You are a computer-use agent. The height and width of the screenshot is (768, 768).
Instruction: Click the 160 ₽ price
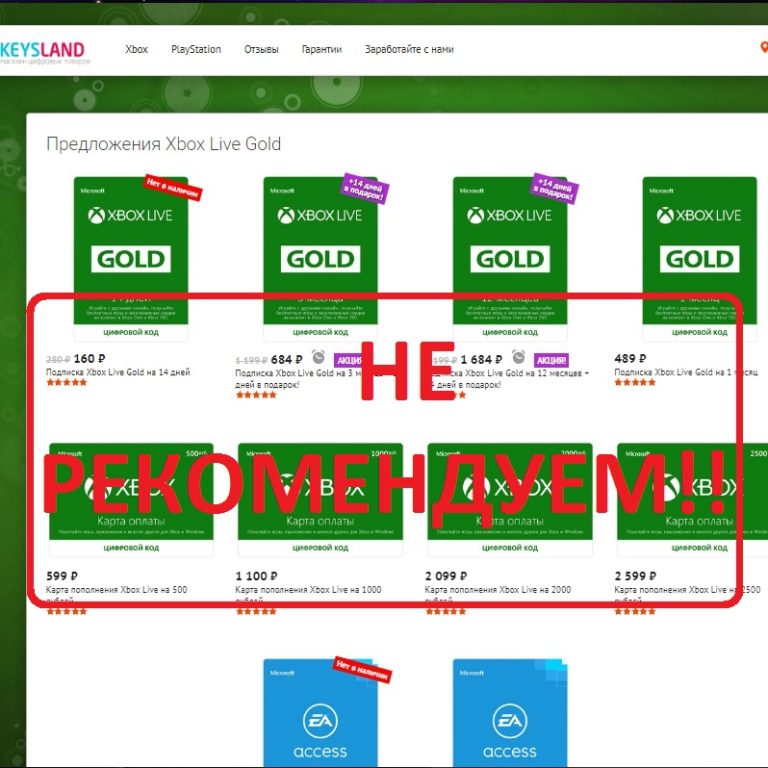[x=90, y=359]
